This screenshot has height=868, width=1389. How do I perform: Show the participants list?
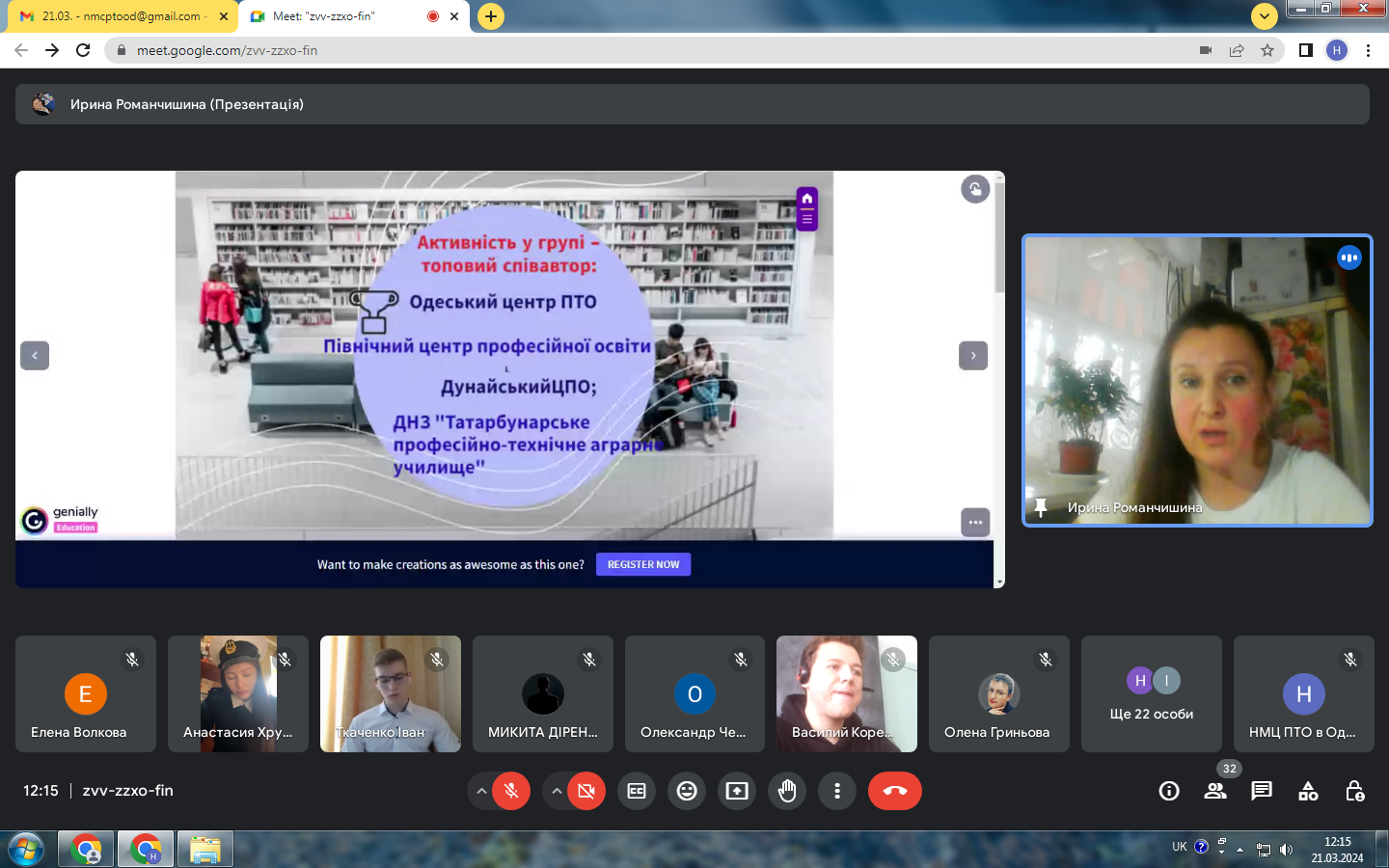1215,791
